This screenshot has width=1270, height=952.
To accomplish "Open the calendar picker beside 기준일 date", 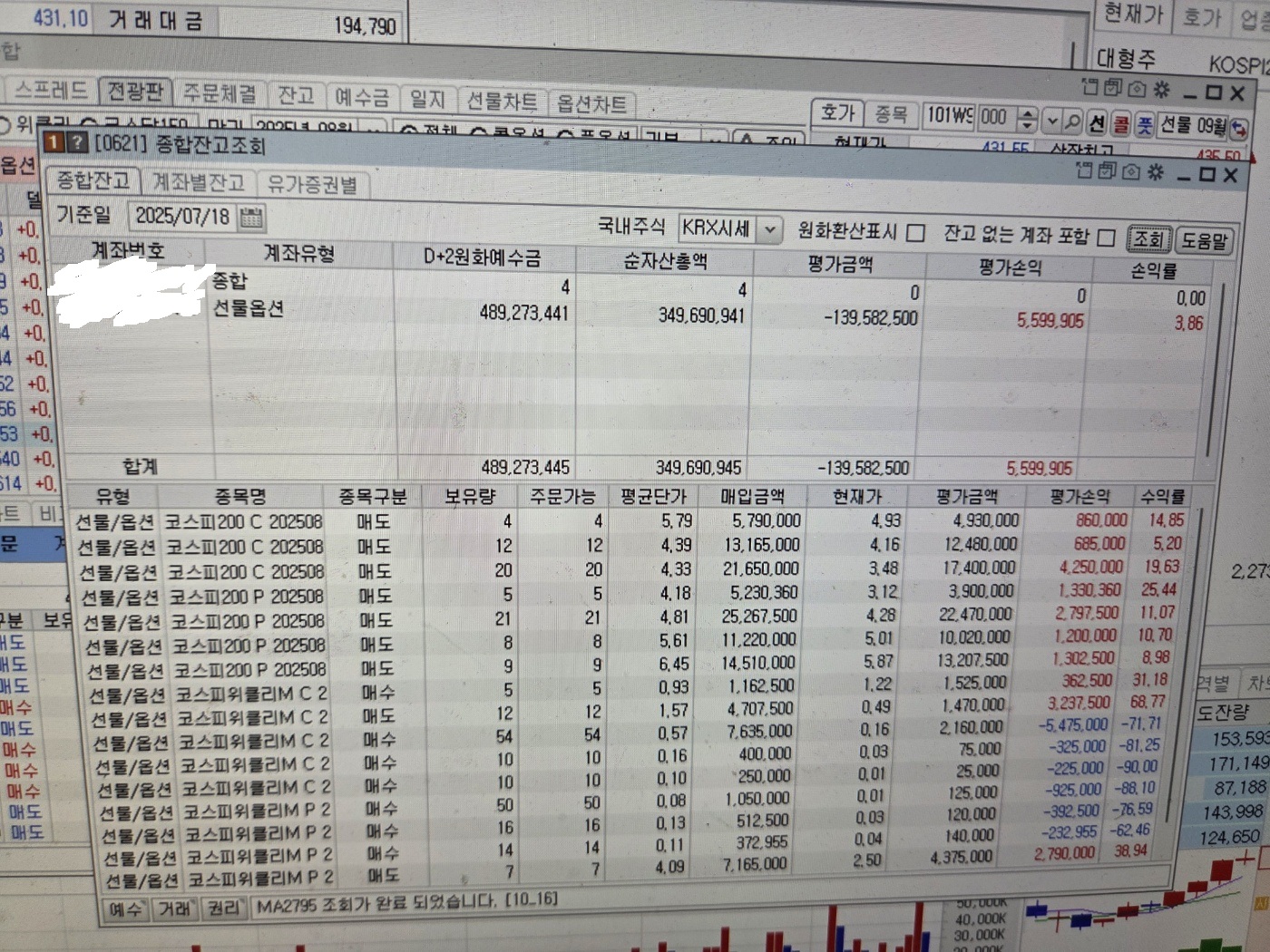I will pyautogui.click(x=251, y=218).
